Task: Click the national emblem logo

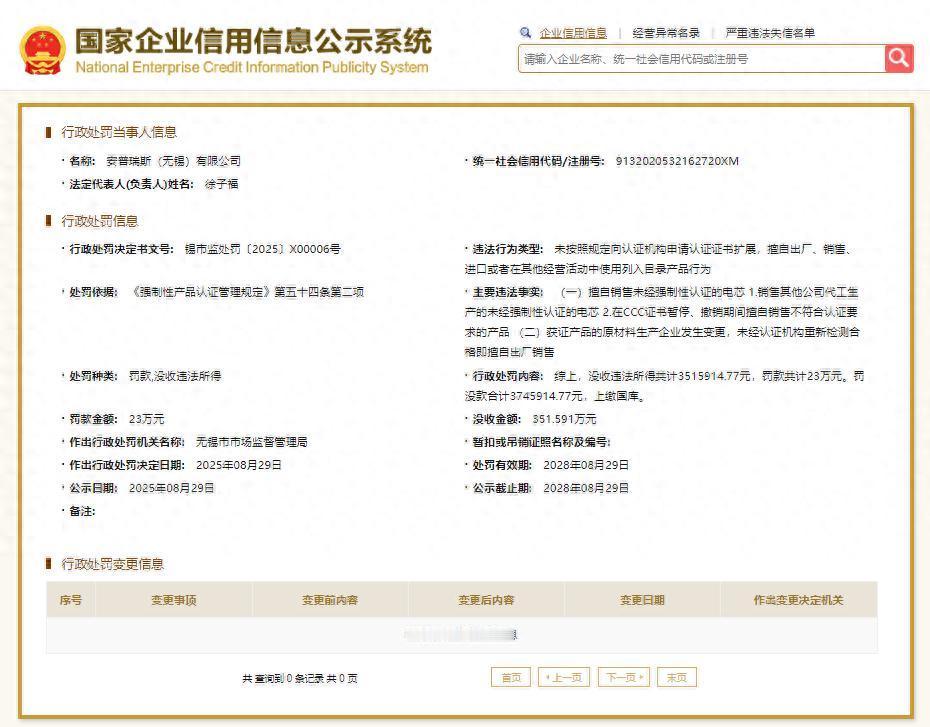Action: [42, 50]
